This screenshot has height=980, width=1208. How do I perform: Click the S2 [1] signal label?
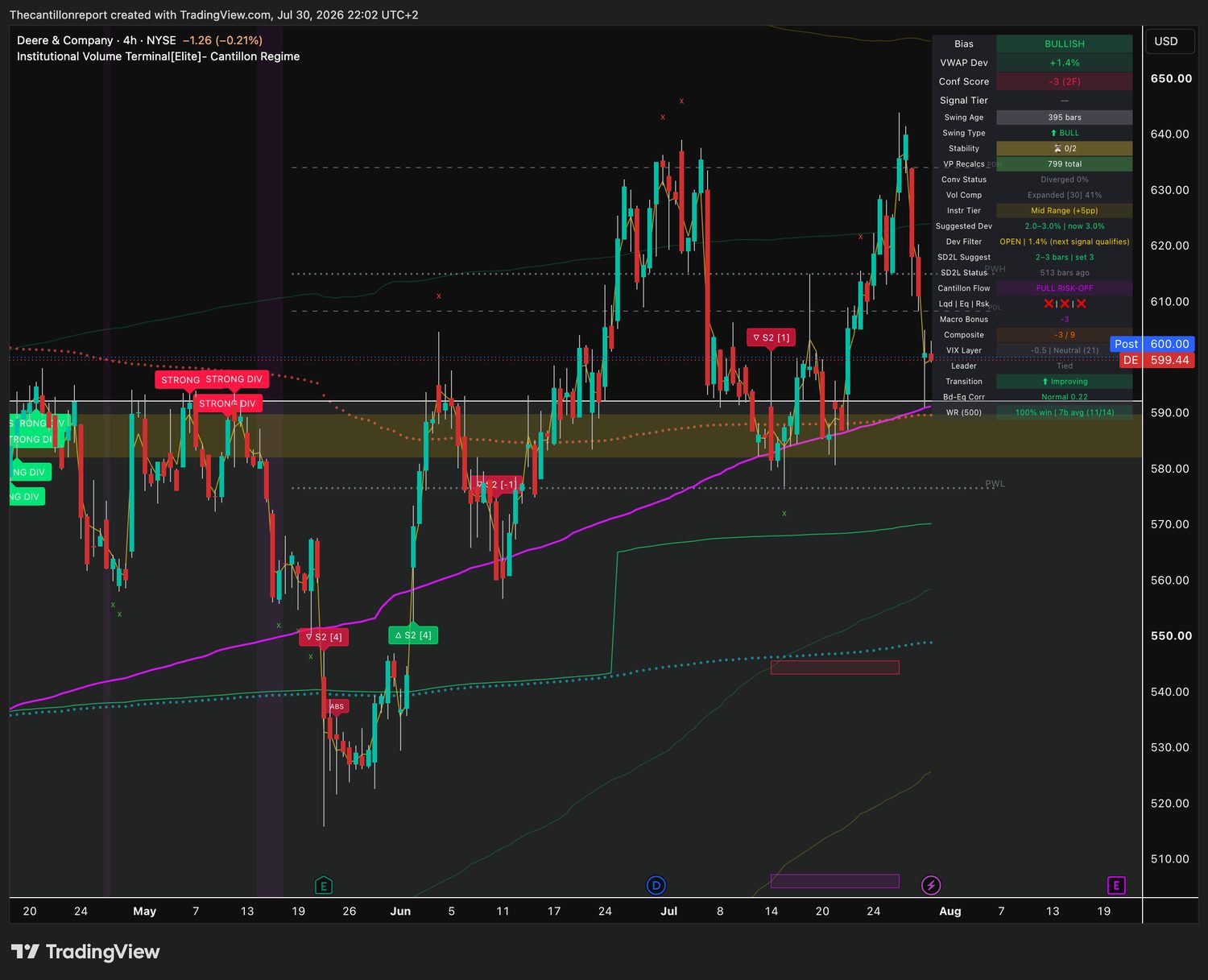(x=771, y=337)
